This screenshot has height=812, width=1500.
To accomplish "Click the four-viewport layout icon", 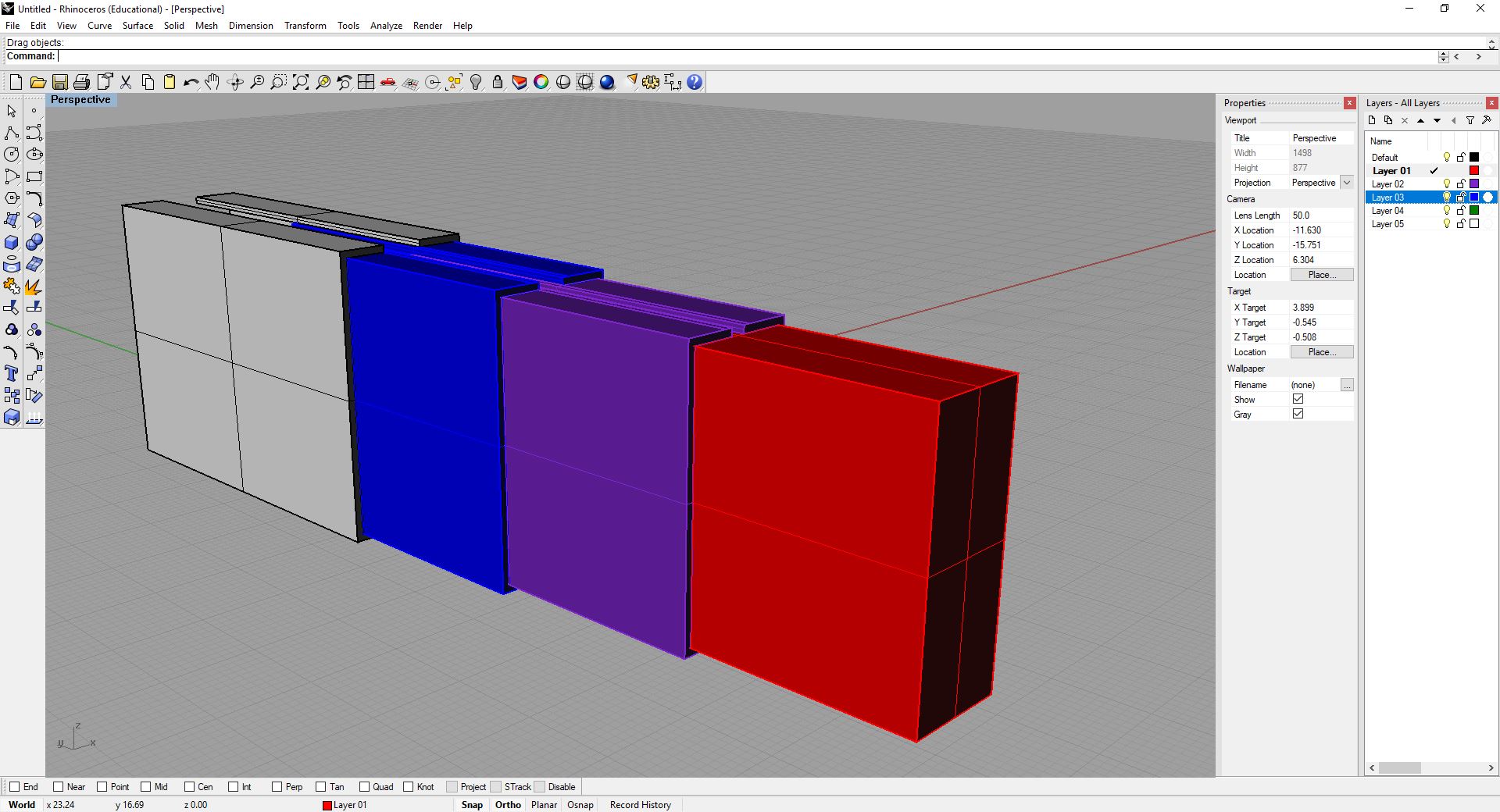I will coord(366,82).
